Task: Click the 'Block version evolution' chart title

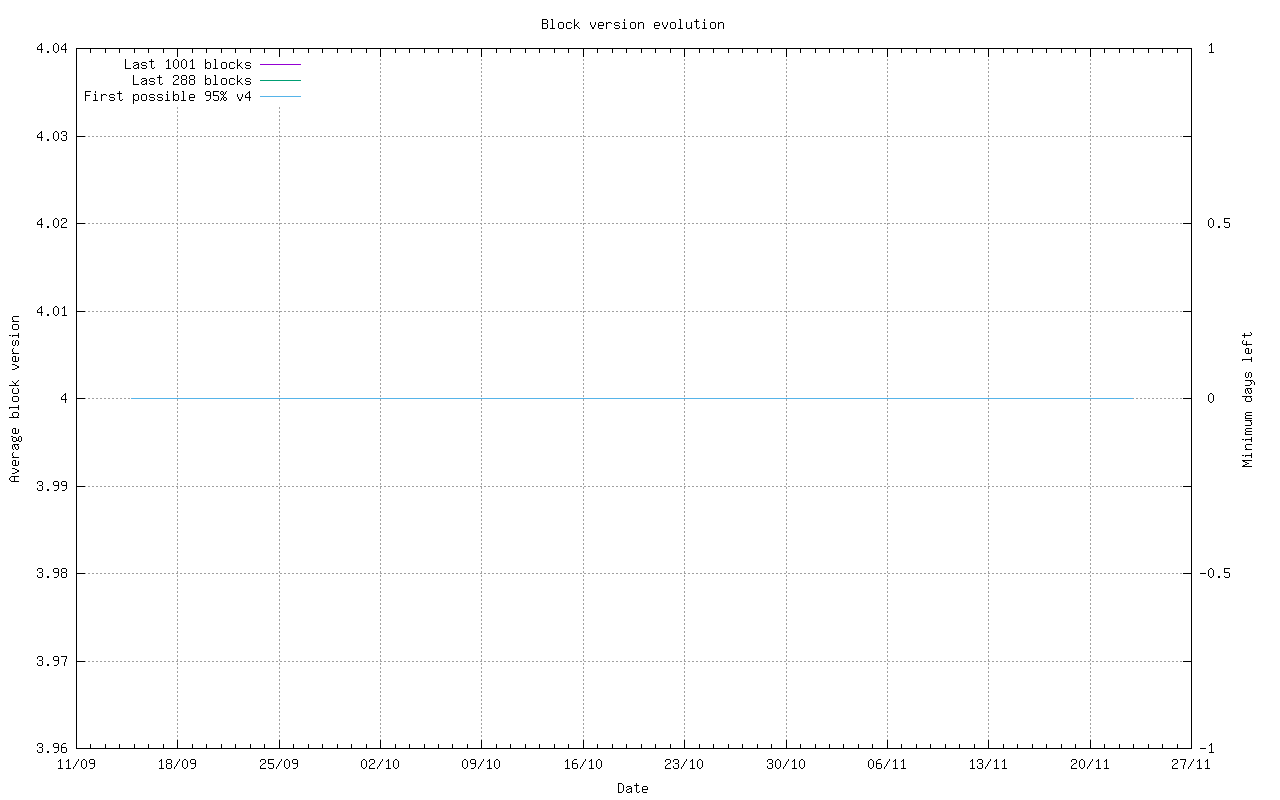Action: click(632, 24)
